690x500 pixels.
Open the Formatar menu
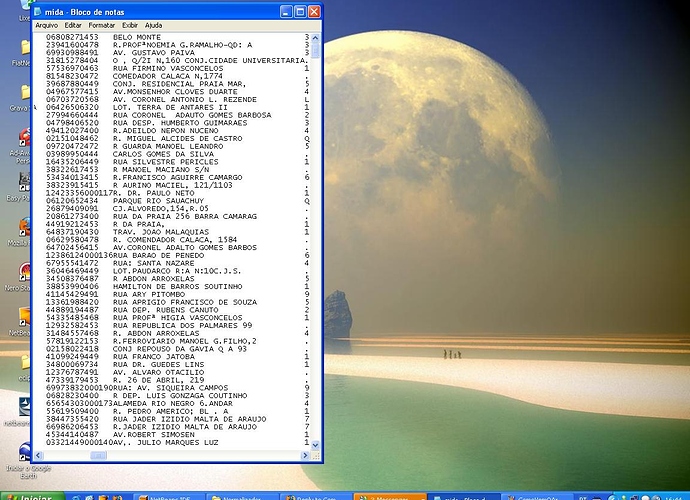pos(101,24)
